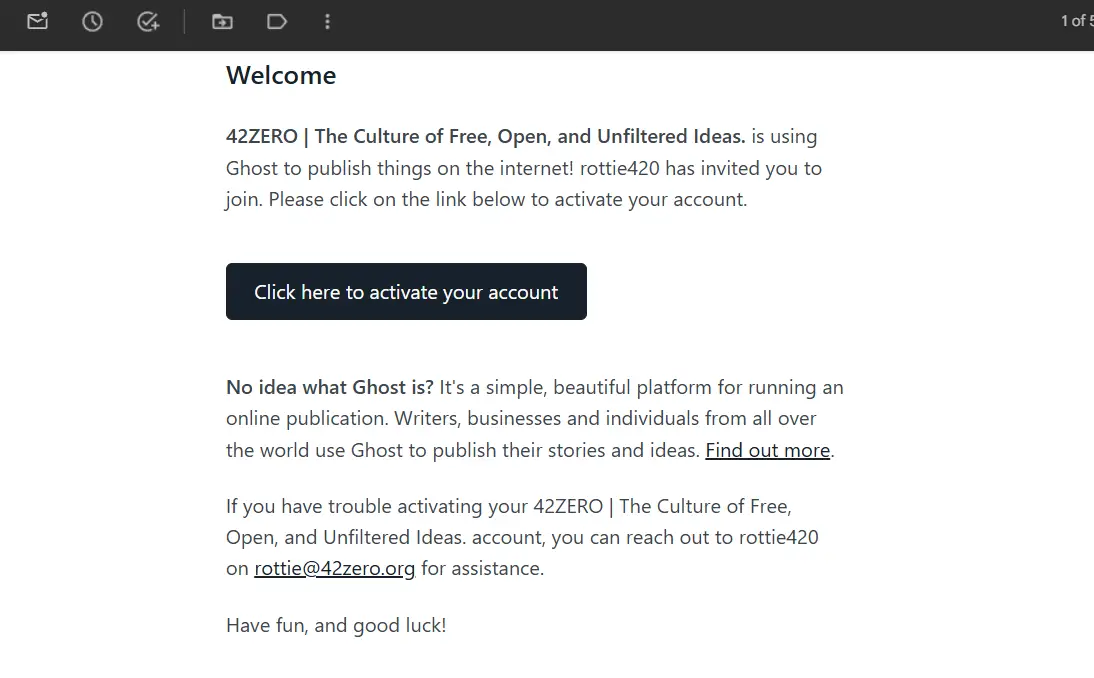Click the "1 of 5" message counter
Screen dimensions: 1094x678
click(x=1077, y=21)
